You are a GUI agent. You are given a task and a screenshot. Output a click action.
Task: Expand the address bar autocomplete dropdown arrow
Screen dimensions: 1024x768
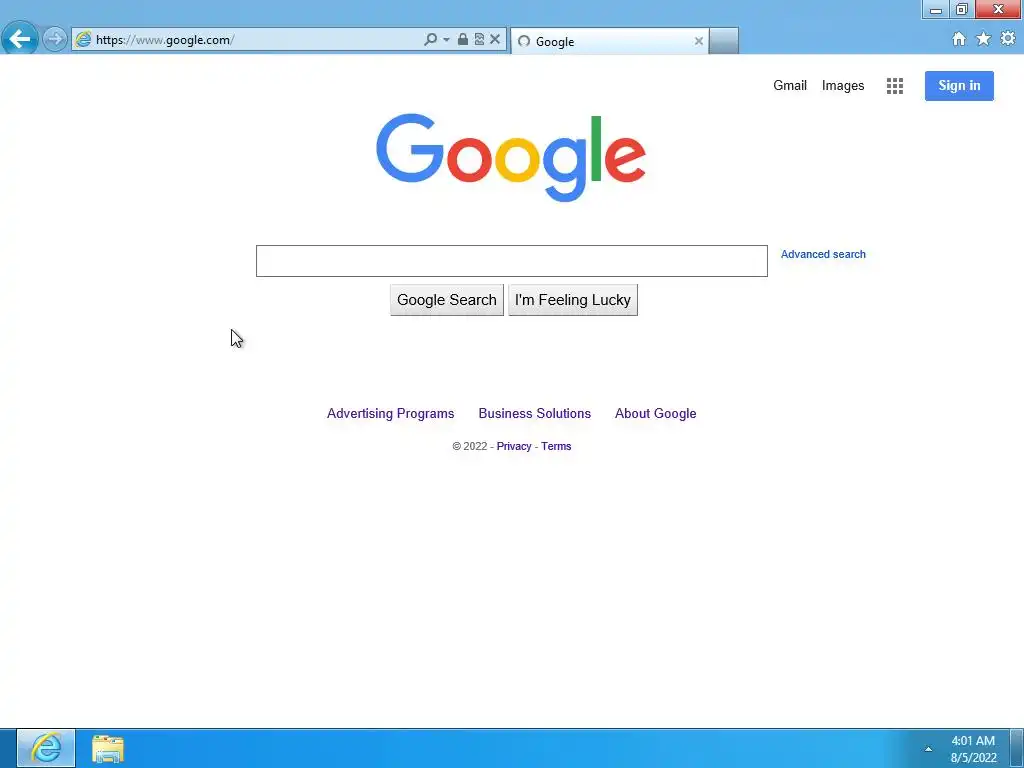point(446,40)
